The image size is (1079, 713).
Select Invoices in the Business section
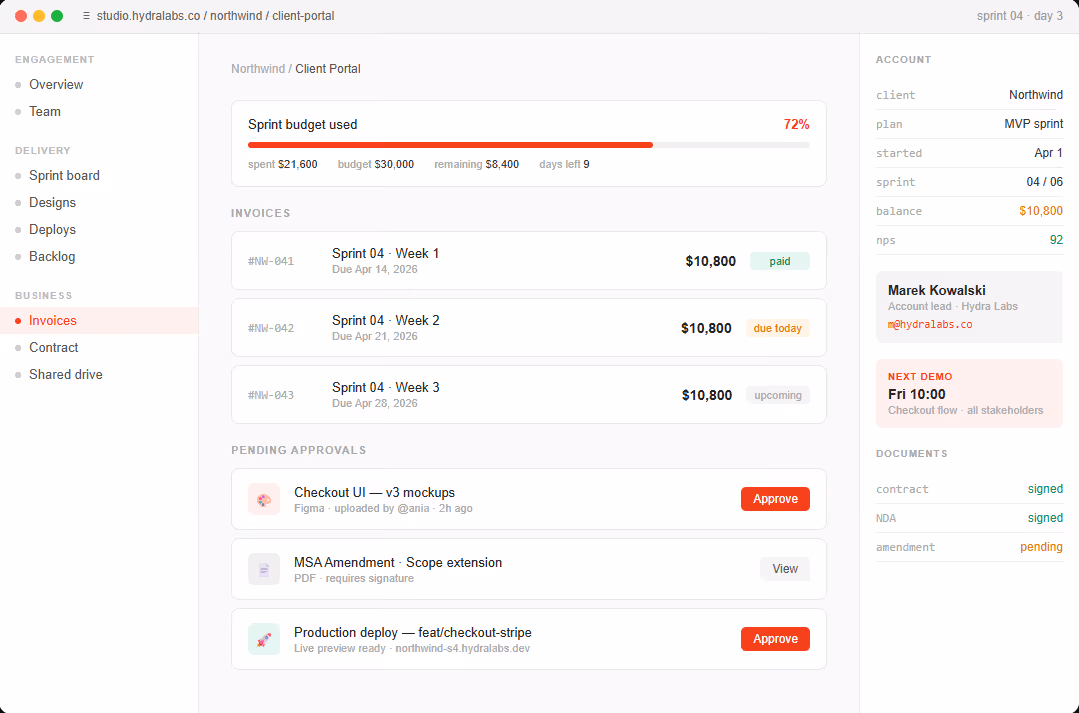(99, 321)
